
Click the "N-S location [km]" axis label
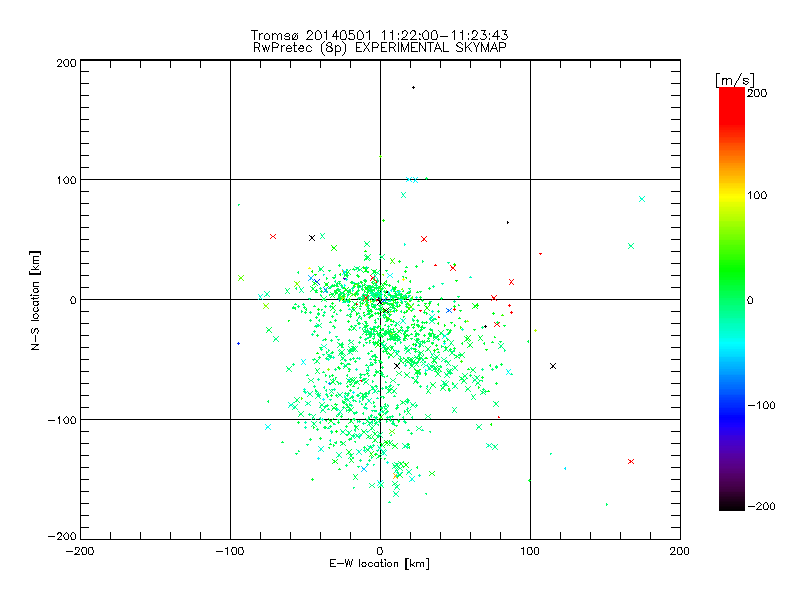(35, 300)
